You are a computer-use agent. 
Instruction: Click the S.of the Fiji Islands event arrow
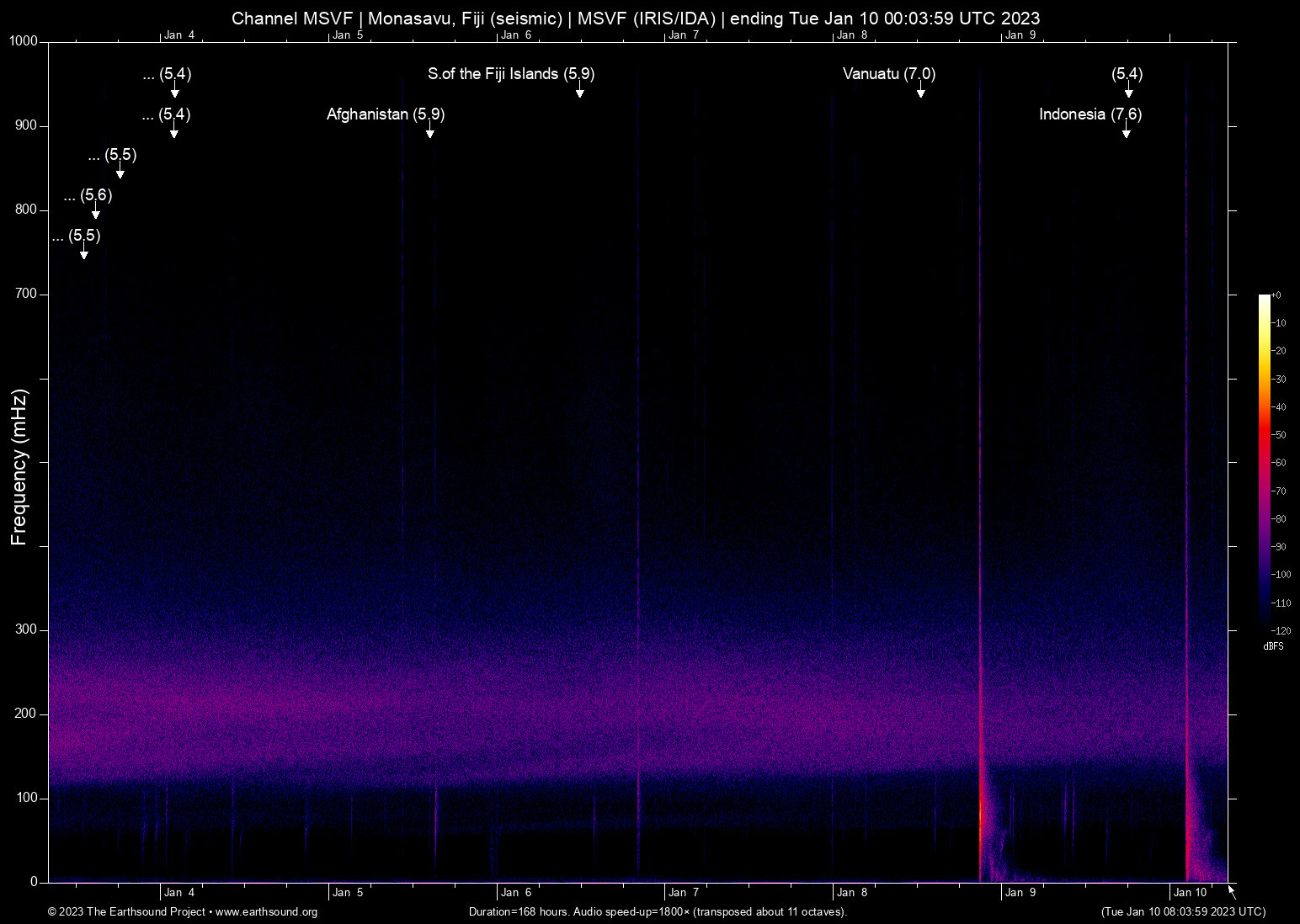point(579,93)
